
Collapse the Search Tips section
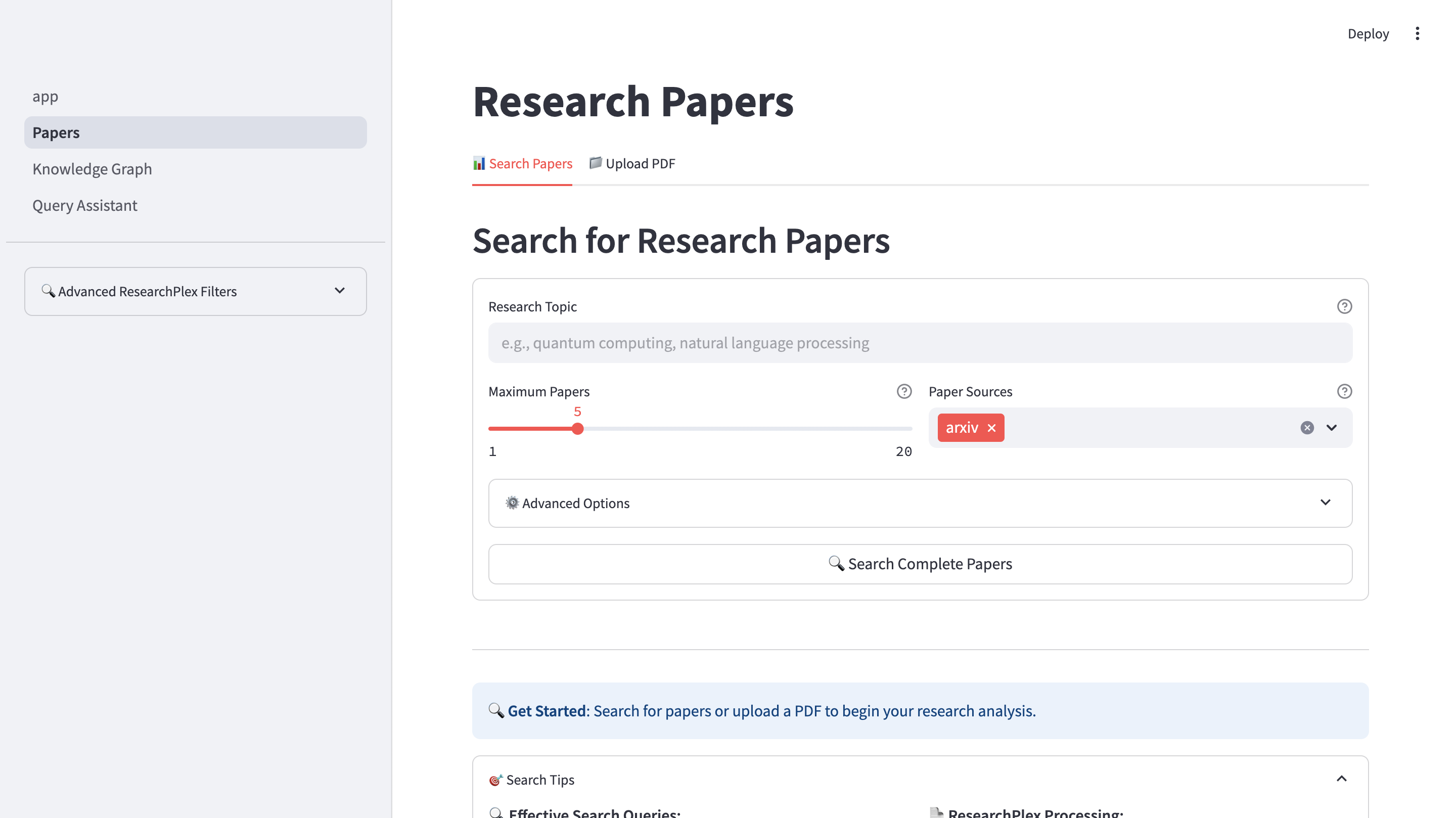pyautogui.click(x=1341, y=779)
